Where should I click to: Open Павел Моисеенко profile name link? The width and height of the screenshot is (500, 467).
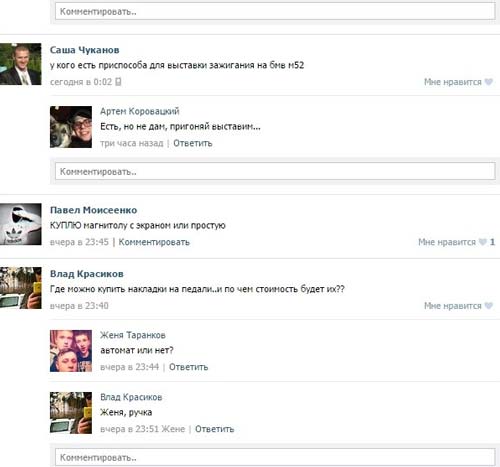(93, 210)
